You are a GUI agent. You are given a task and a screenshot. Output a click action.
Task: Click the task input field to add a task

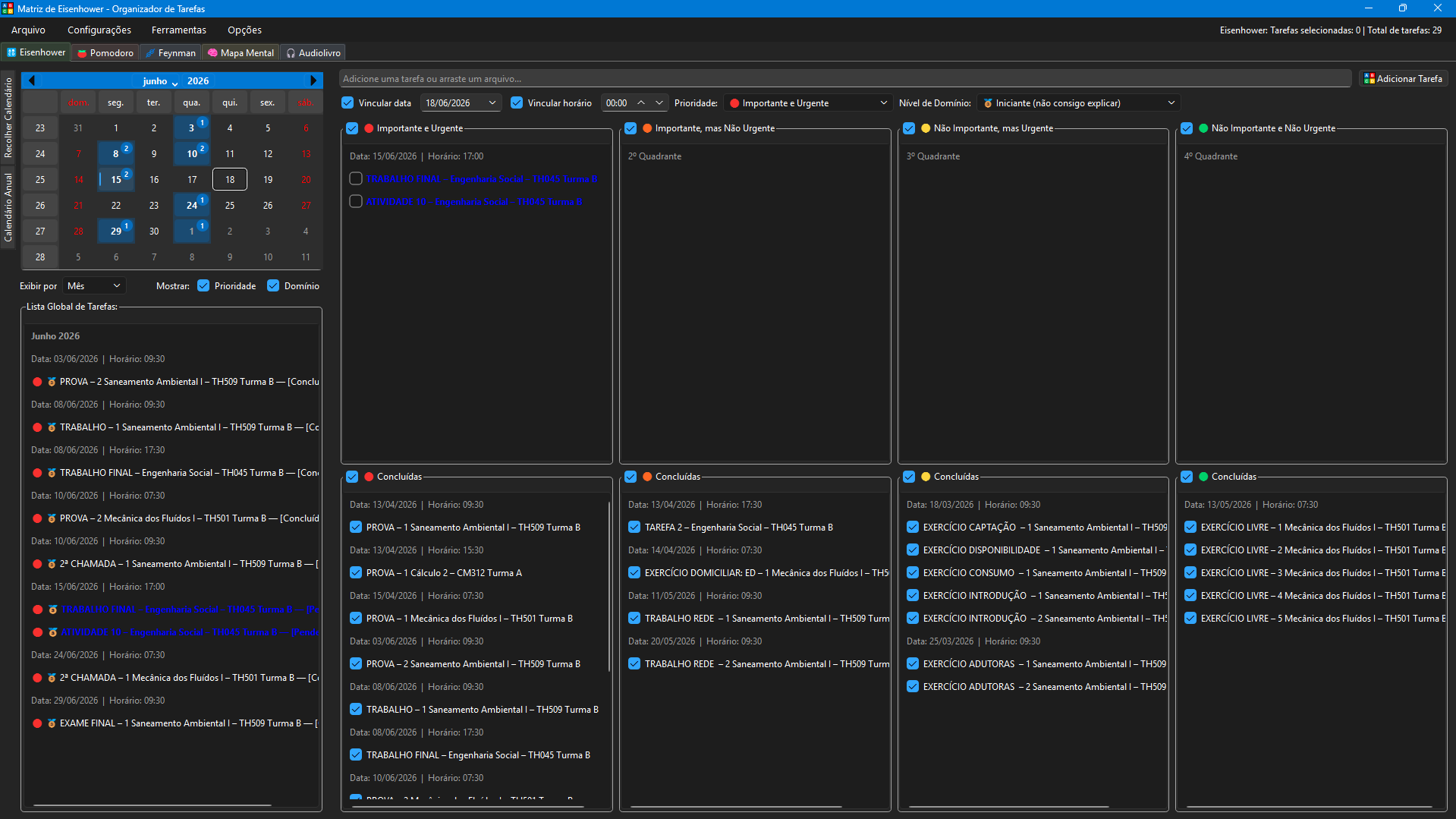(844, 78)
